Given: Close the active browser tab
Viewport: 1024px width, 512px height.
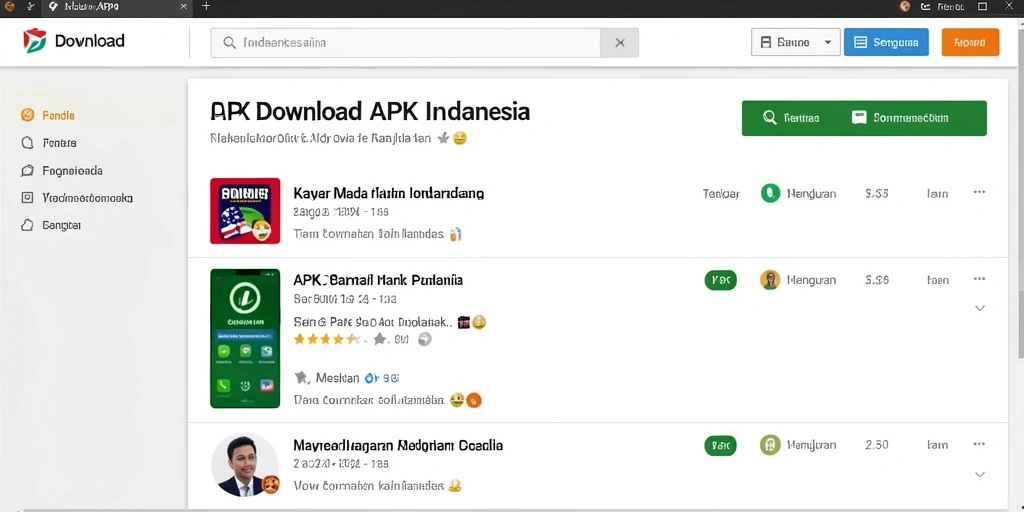Looking at the screenshot, I should click(x=184, y=7).
